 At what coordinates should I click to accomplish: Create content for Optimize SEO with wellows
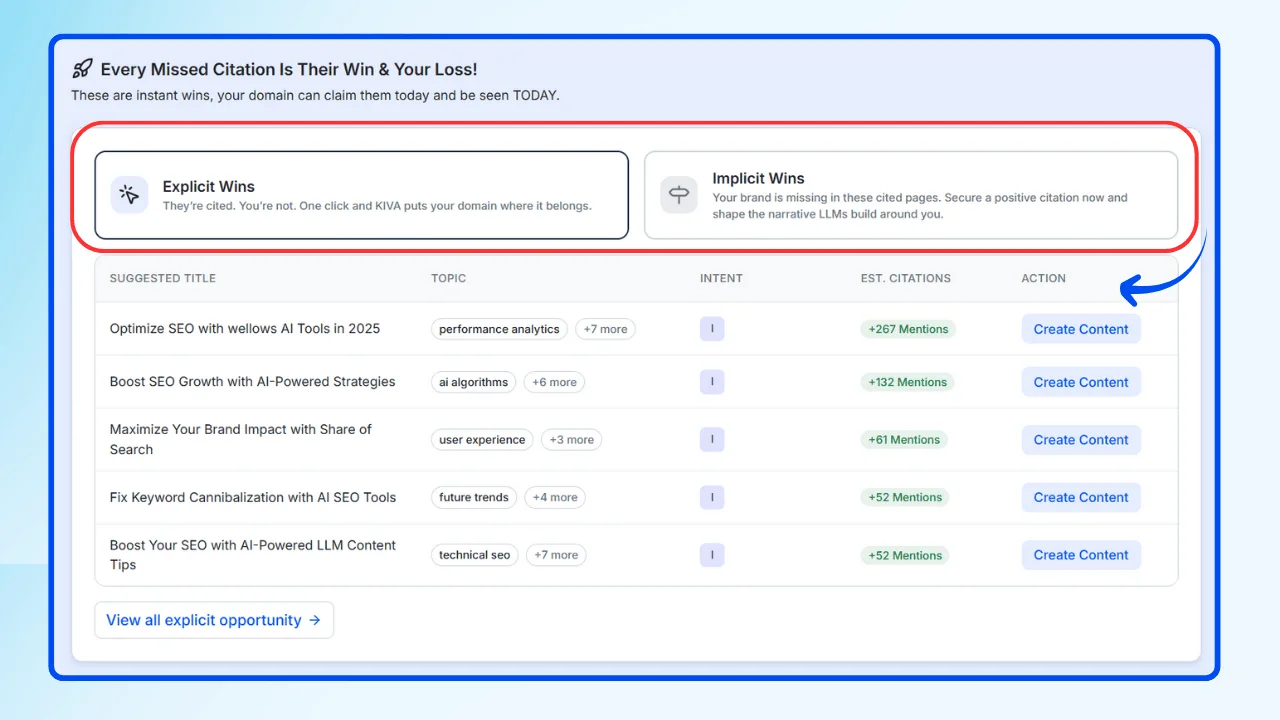(1080, 329)
